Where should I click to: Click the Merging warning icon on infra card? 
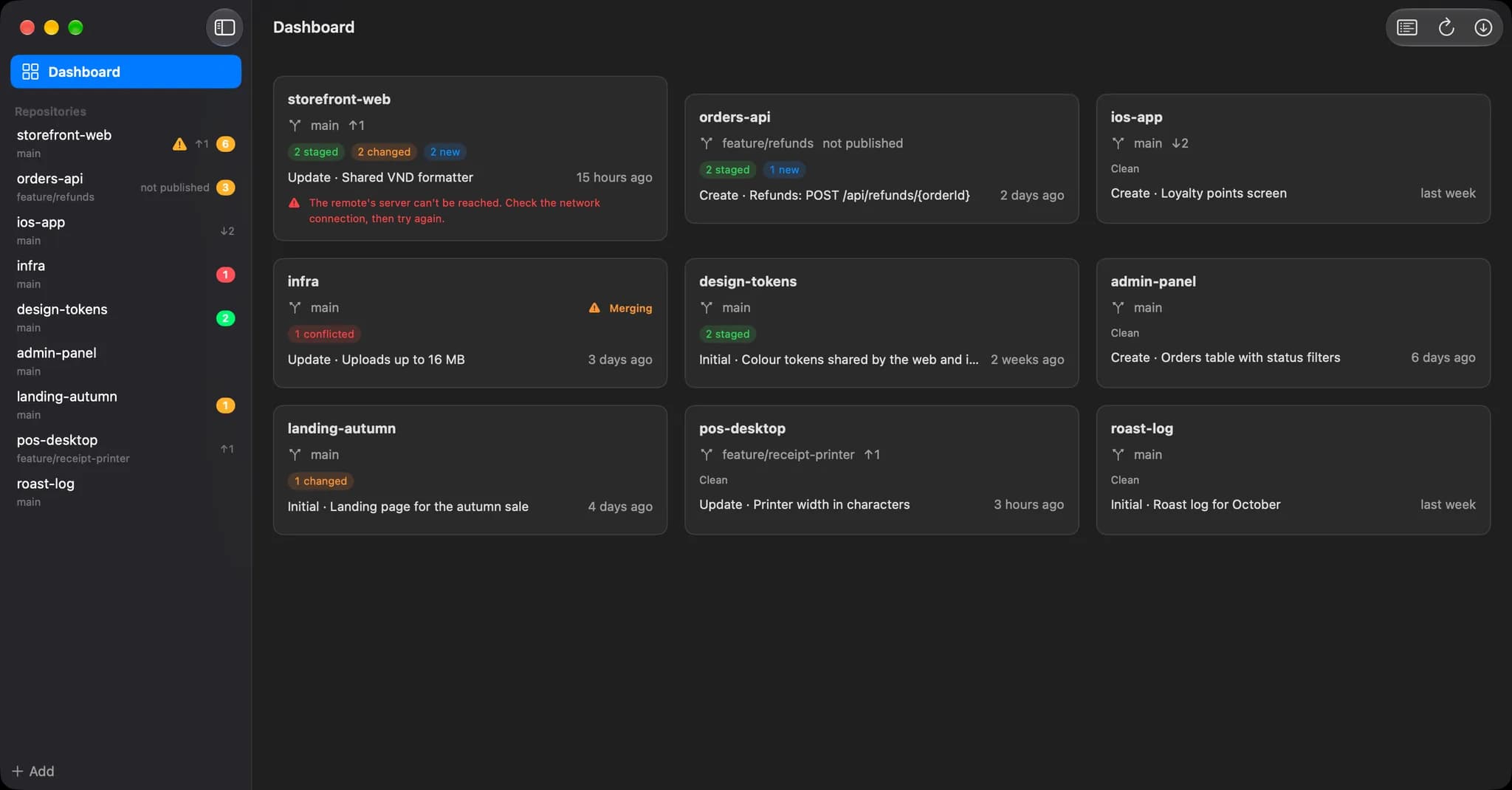(x=594, y=308)
